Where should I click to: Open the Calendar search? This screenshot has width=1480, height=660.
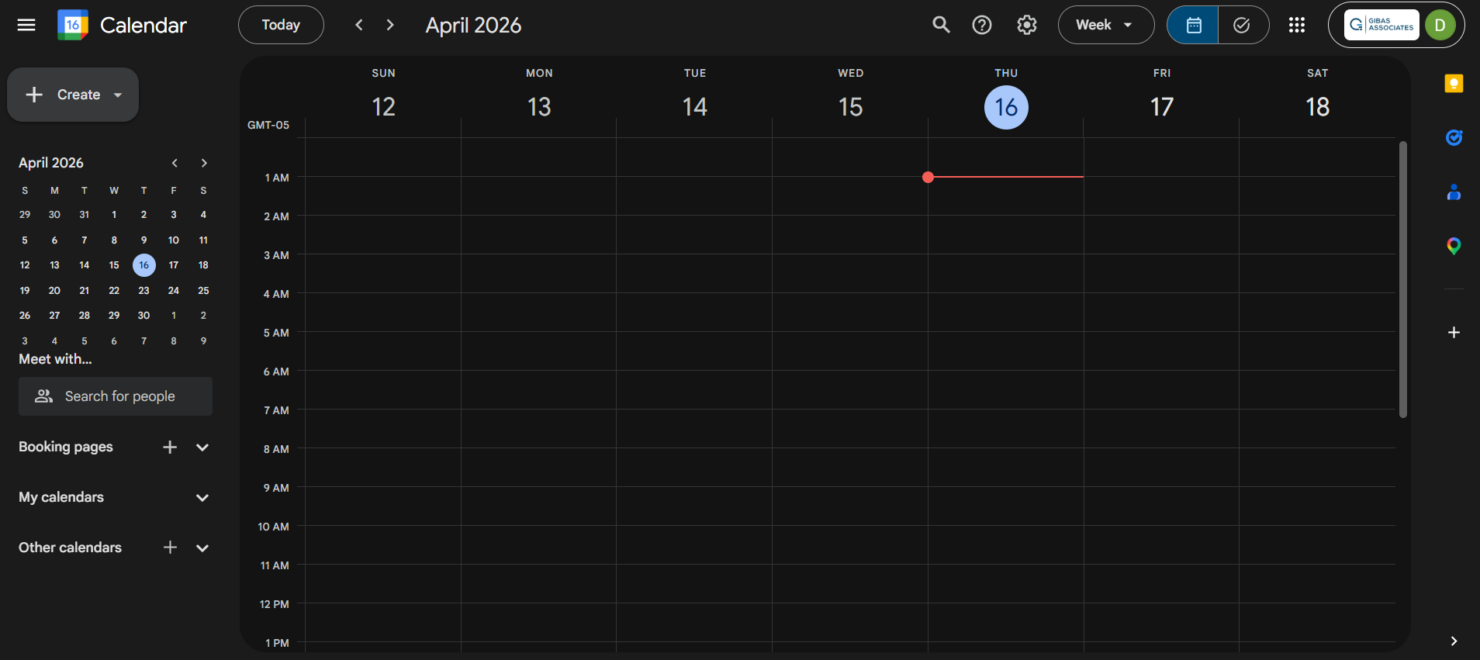941,24
